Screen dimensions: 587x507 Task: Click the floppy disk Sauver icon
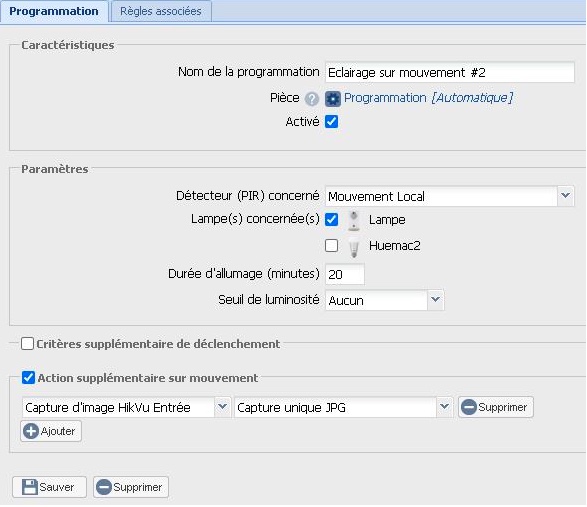coord(30,487)
